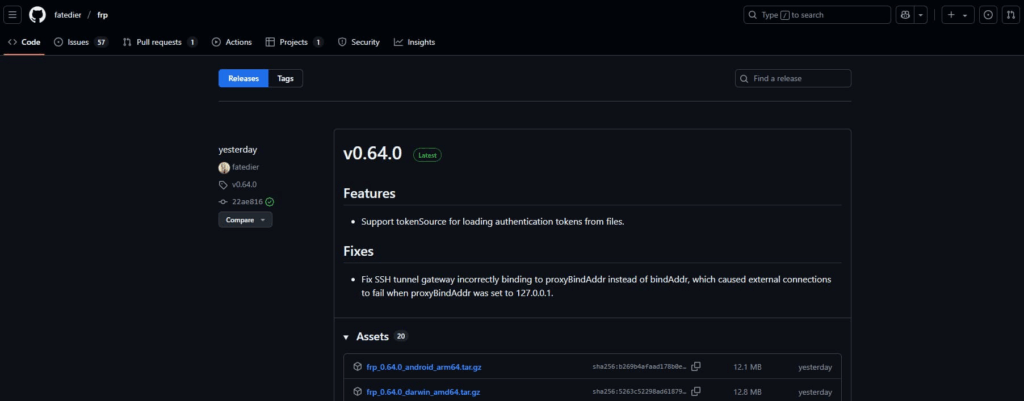Open the fatedier owner link

[x=67, y=15]
